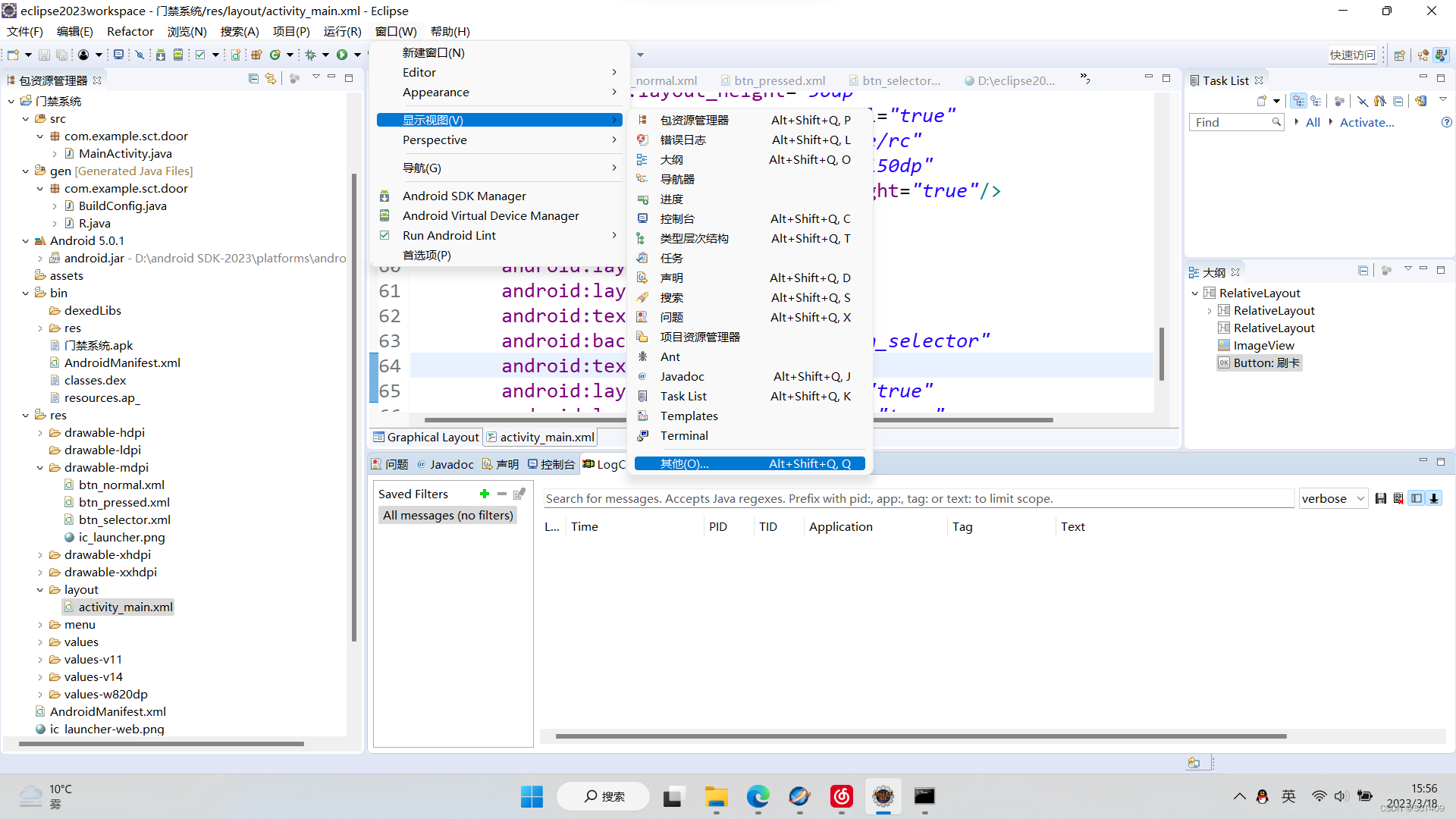Open the verbose log level dropdown
The height and width of the screenshot is (819, 1456).
point(1333,498)
